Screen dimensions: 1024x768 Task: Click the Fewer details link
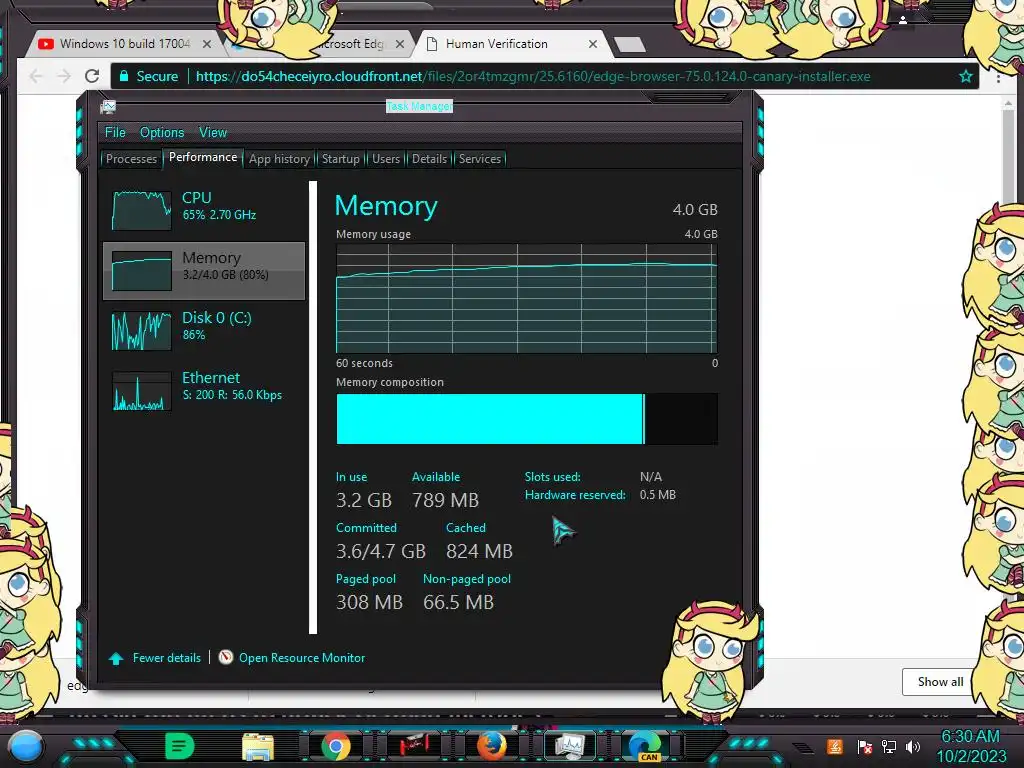[167, 658]
